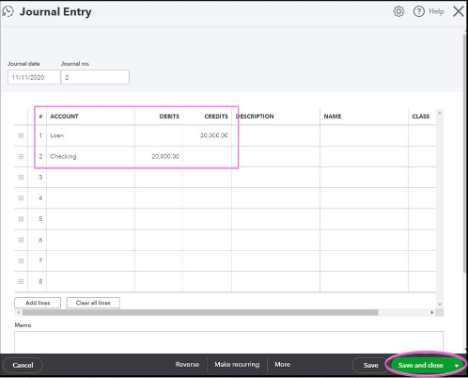The width and height of the screenshot is (468, 378).
Task: Grab the drag handle for line 8
Action: [21, 282]
